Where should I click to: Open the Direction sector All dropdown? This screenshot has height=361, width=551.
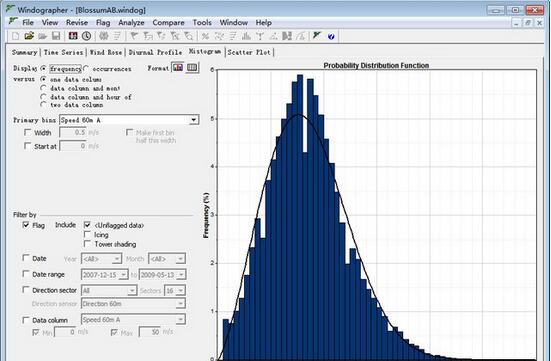click(x=109, y=291)
